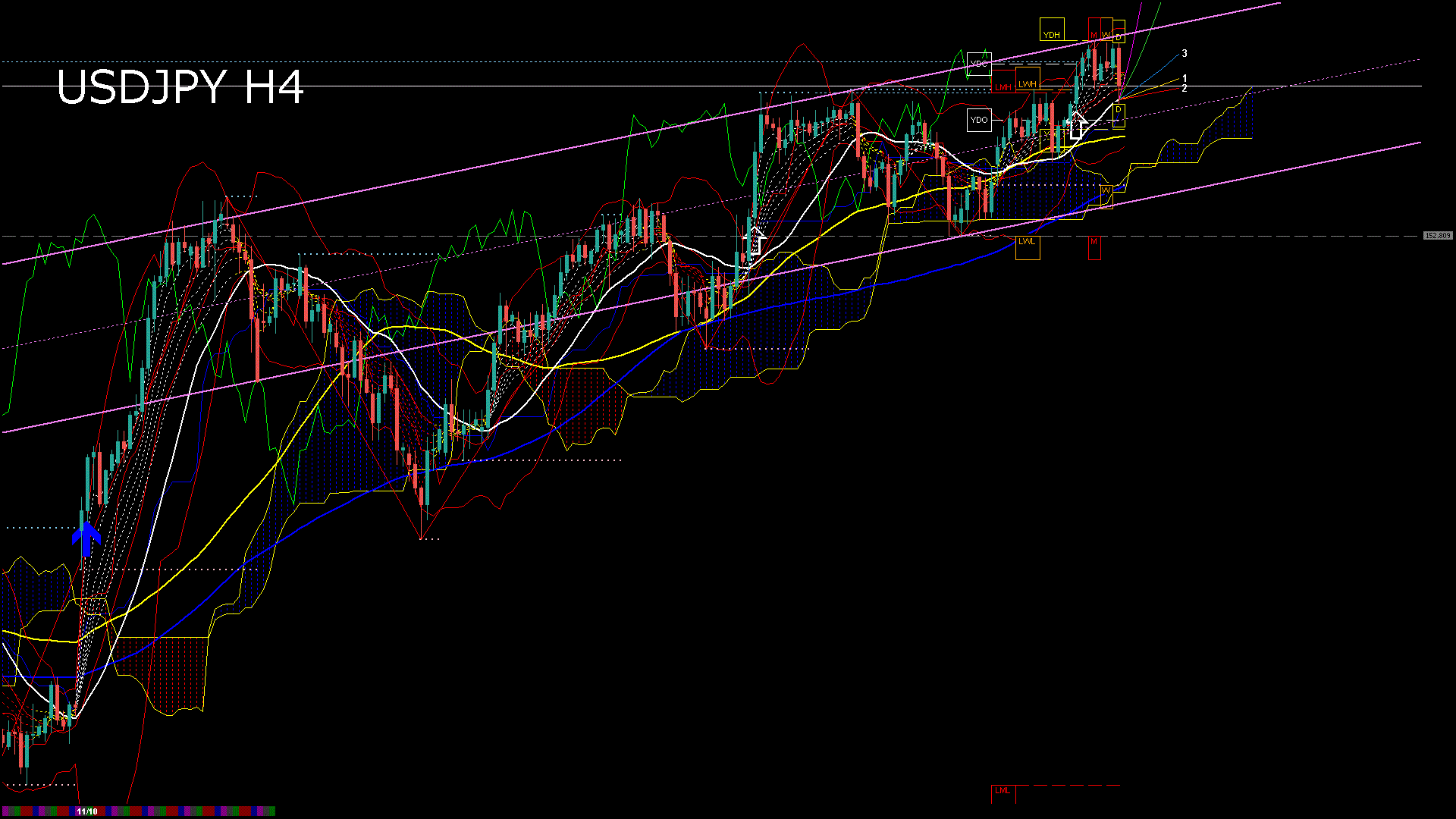The width and height of the screenshot is (1456, 819).
Task: Select the white YDO label box
Action: (978, 120)
